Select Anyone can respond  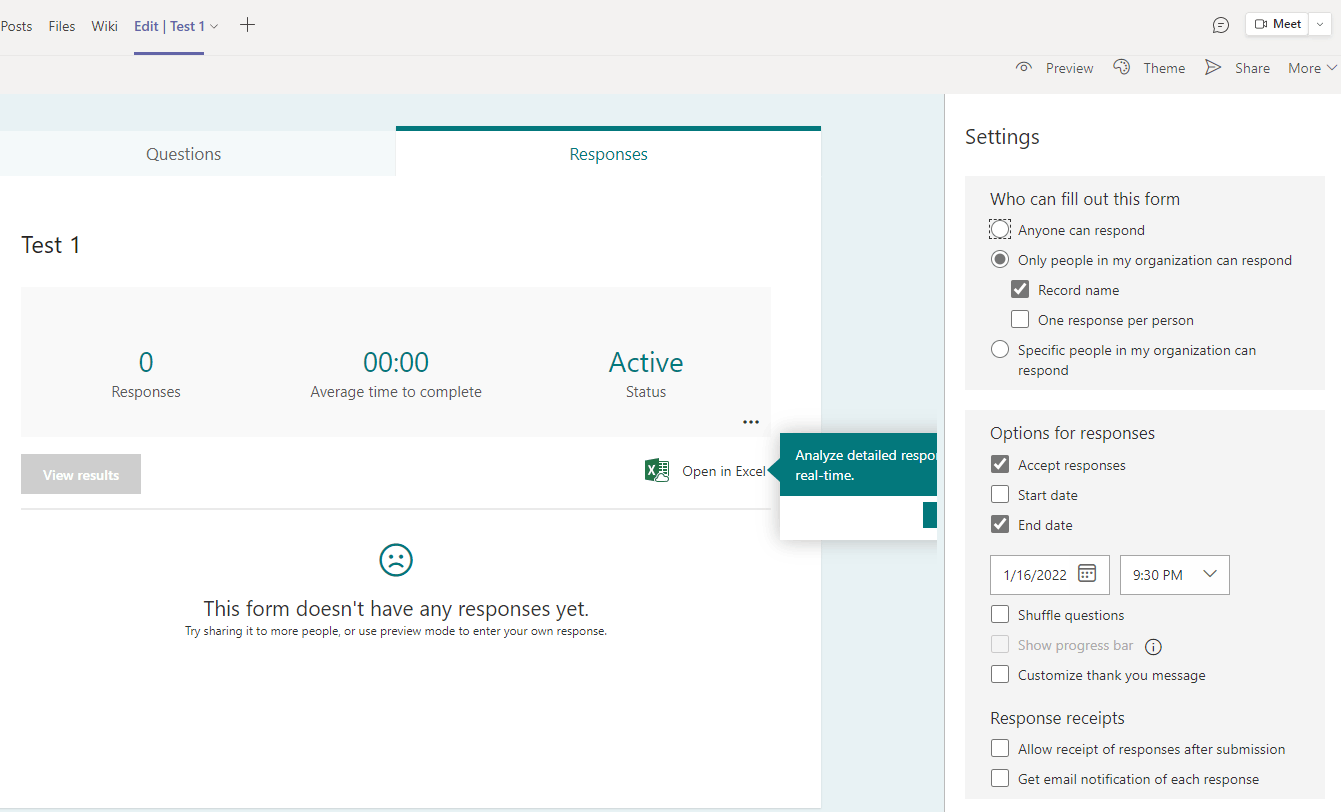pos(1000,230)
